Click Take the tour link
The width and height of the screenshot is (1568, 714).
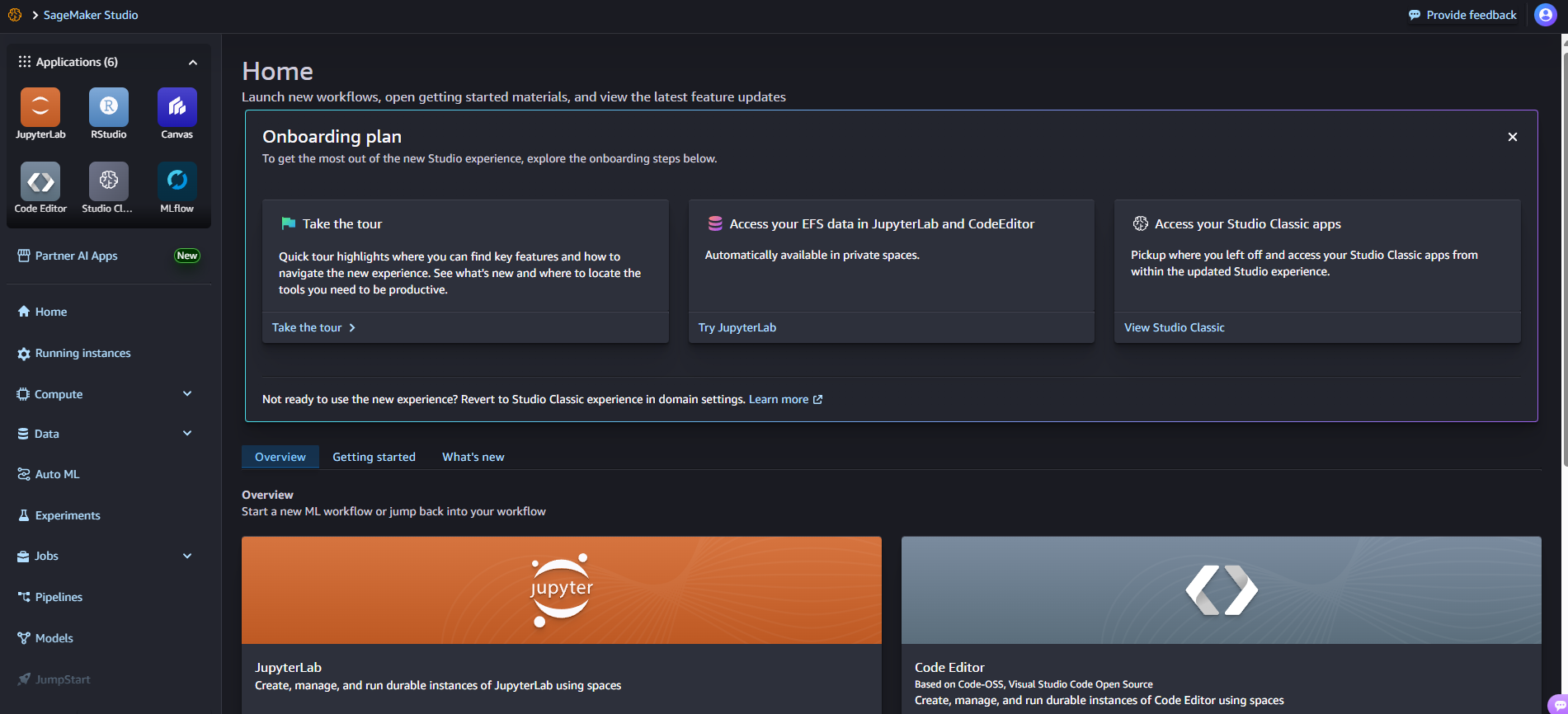click(313, 327)
